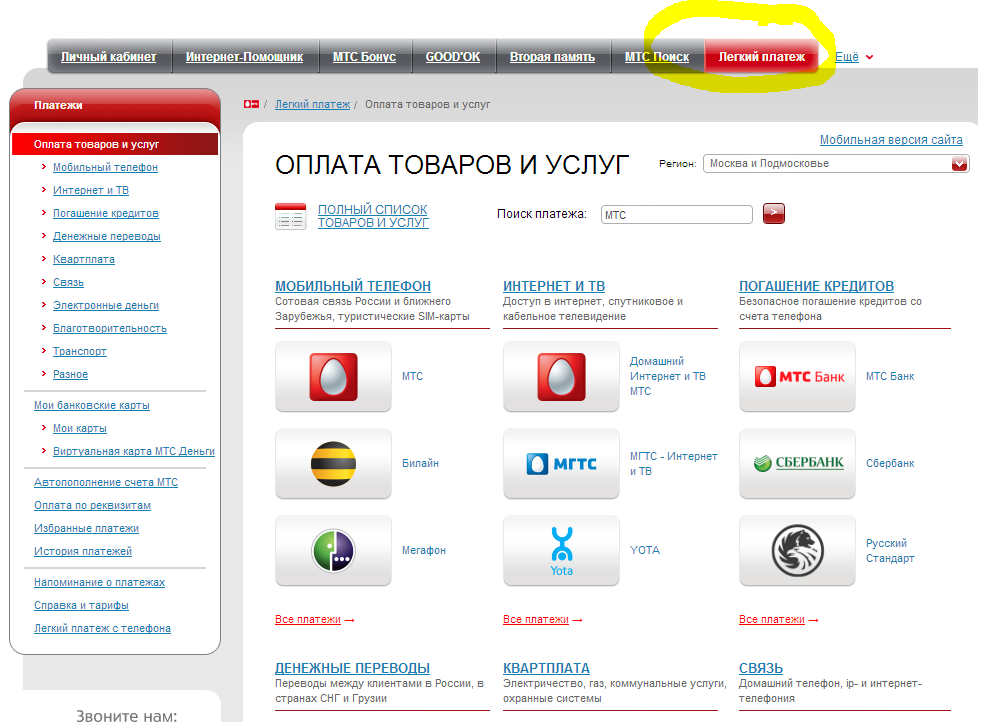995x722 pixels.
Task: Click Легкий платеж с телефона link
Action: pos(102,628)
